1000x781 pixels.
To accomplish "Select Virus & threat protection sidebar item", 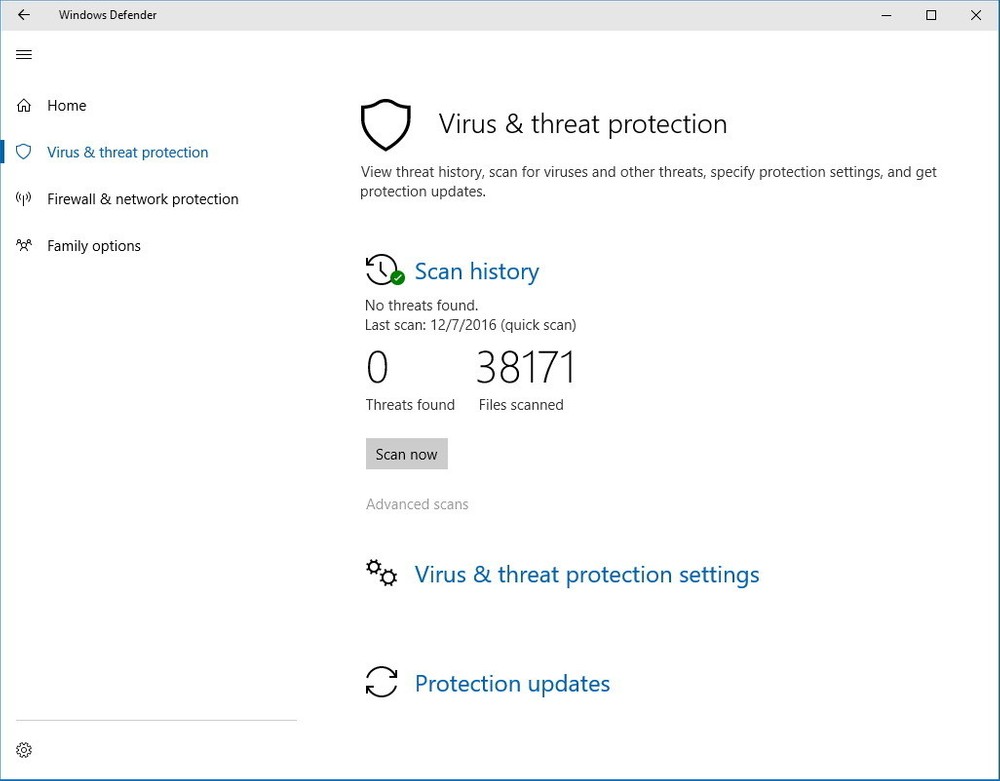I will pos(128,152).
